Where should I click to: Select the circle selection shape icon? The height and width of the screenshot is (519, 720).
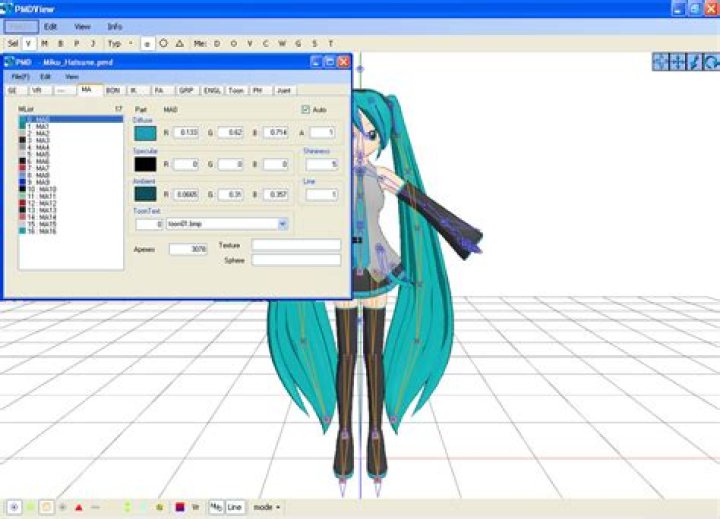click(163, 44)
